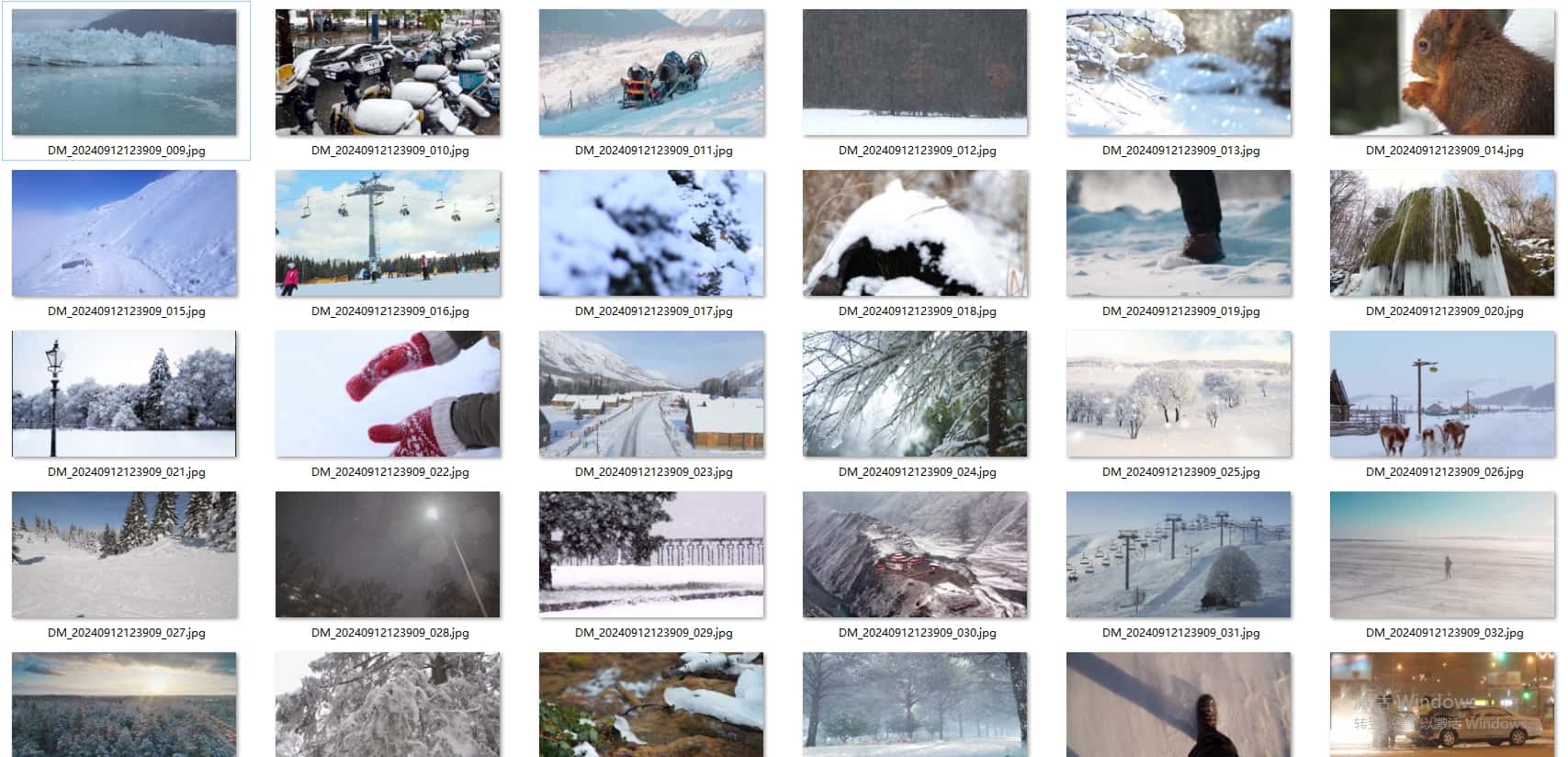Select the glacier thumbnail DM_20240912123909_009.jpg

(124, 73)
